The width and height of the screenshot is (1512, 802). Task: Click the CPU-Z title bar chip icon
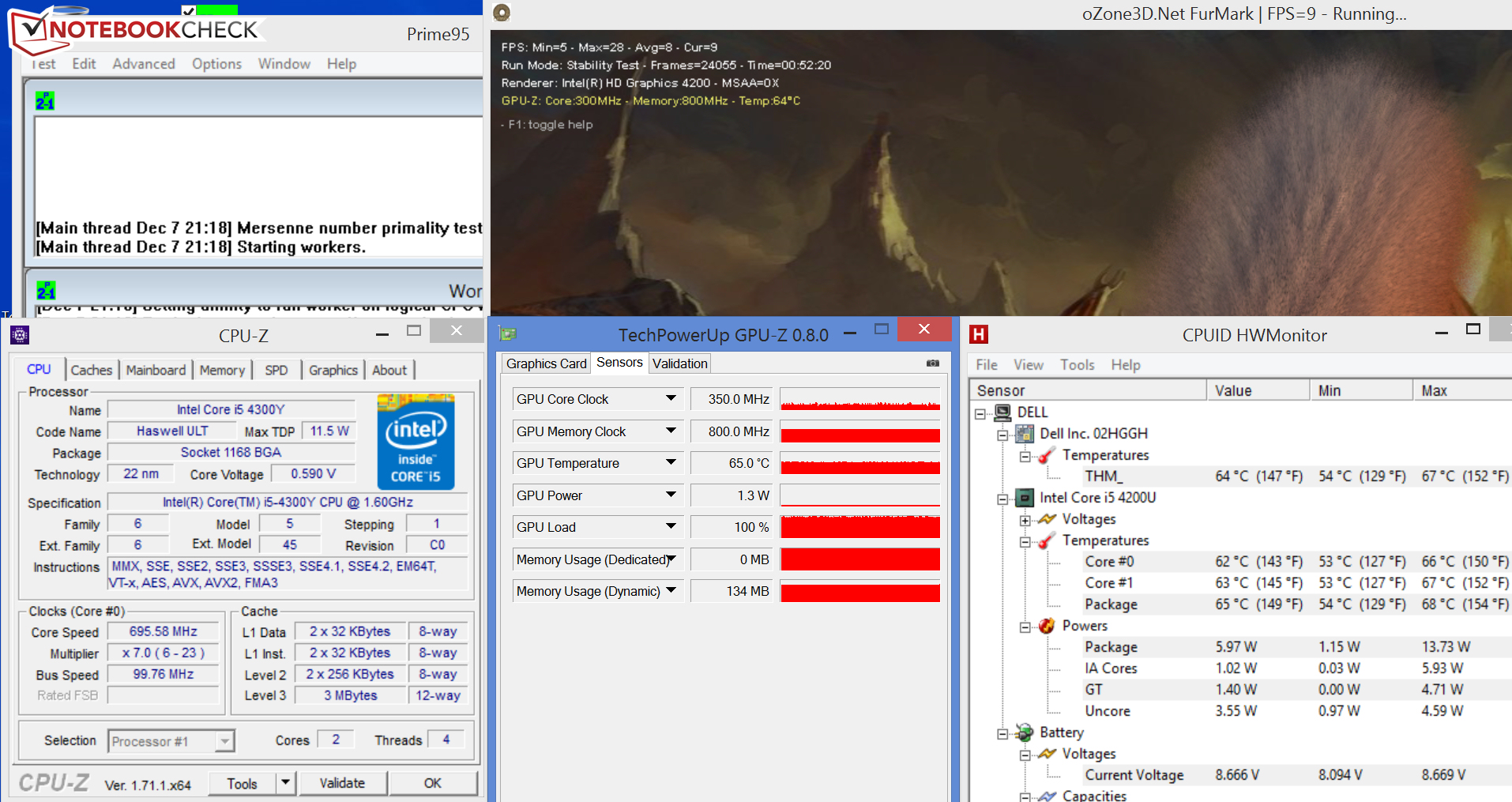coord(20,335)
